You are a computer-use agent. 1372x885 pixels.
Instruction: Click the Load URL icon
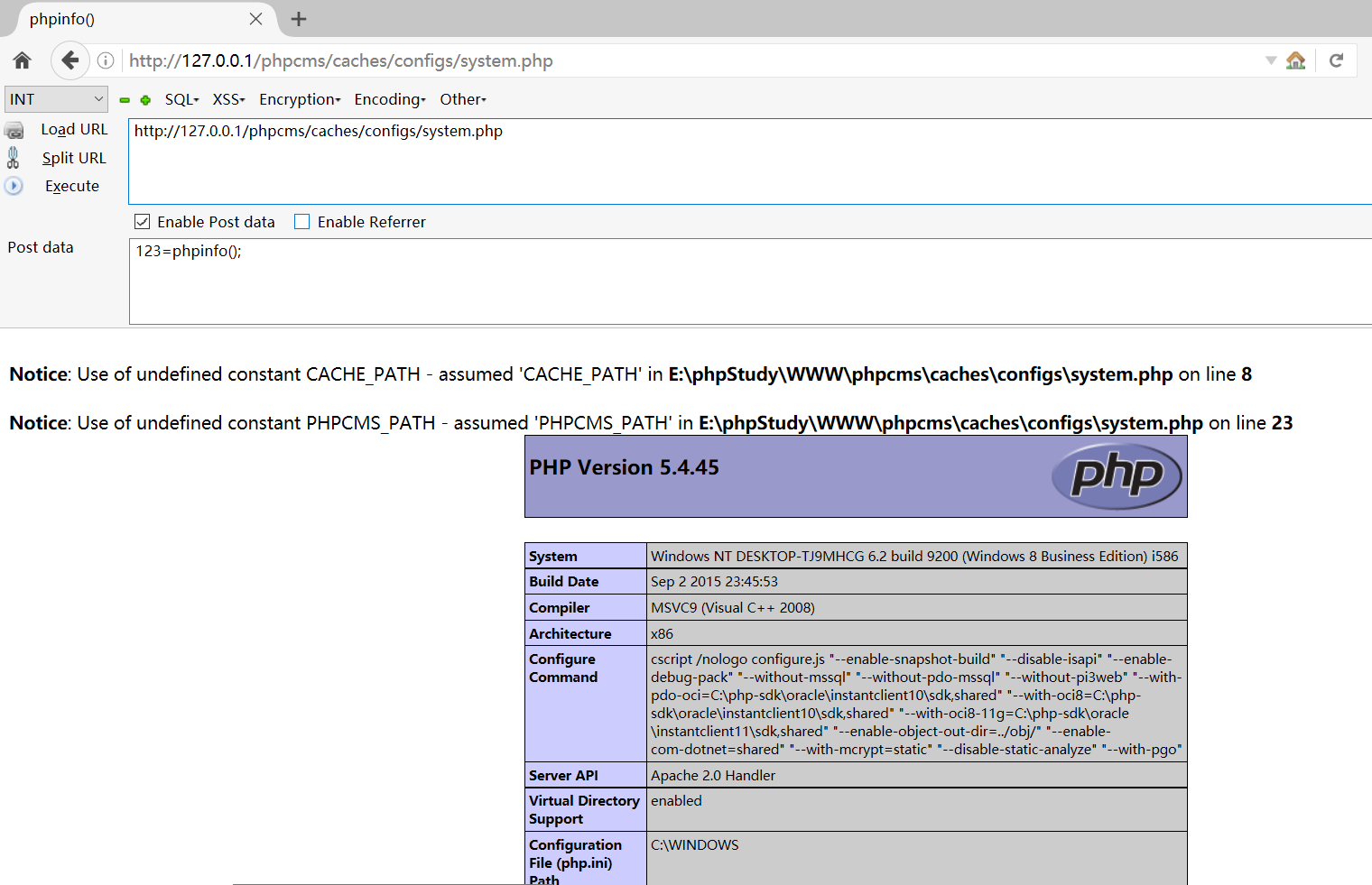[14, 131]
